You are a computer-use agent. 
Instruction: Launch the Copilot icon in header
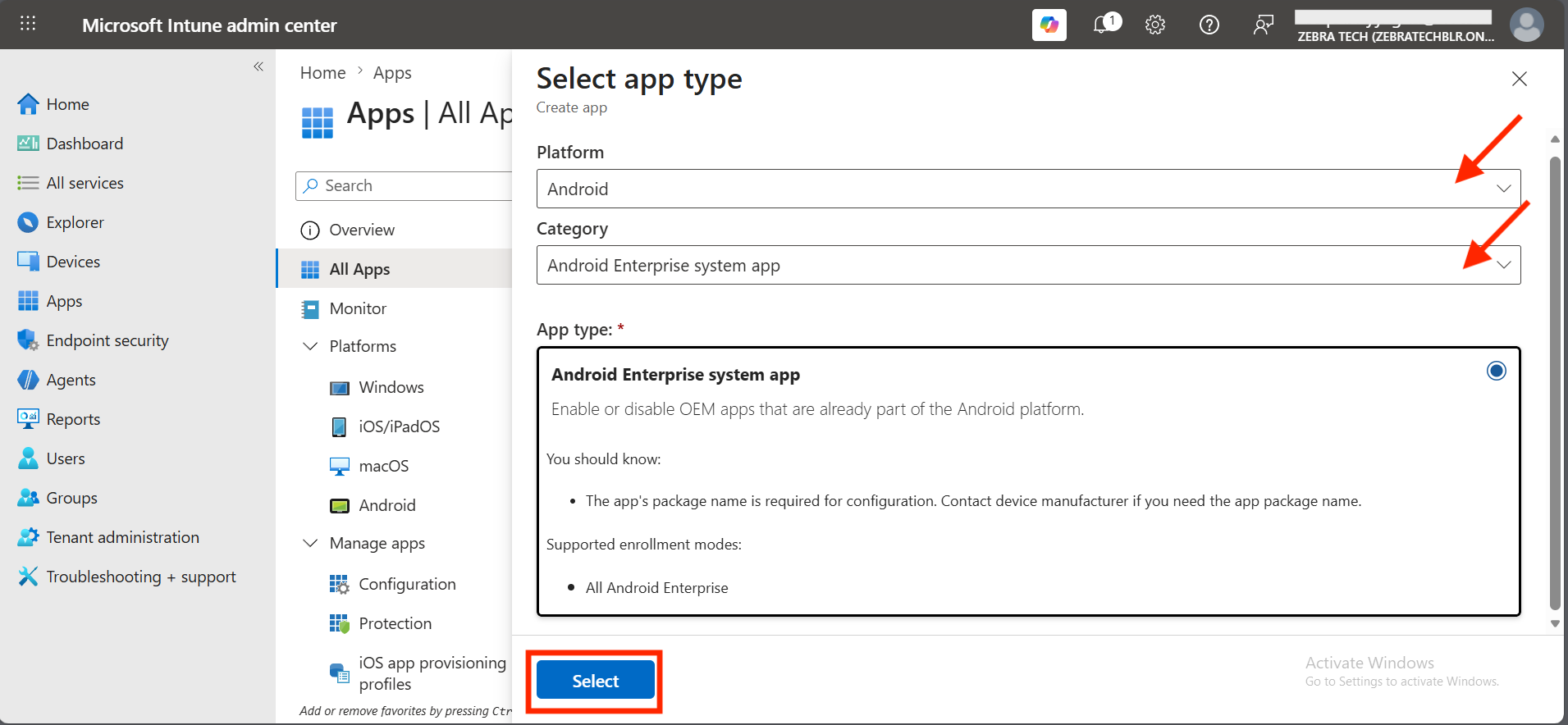1049,25
